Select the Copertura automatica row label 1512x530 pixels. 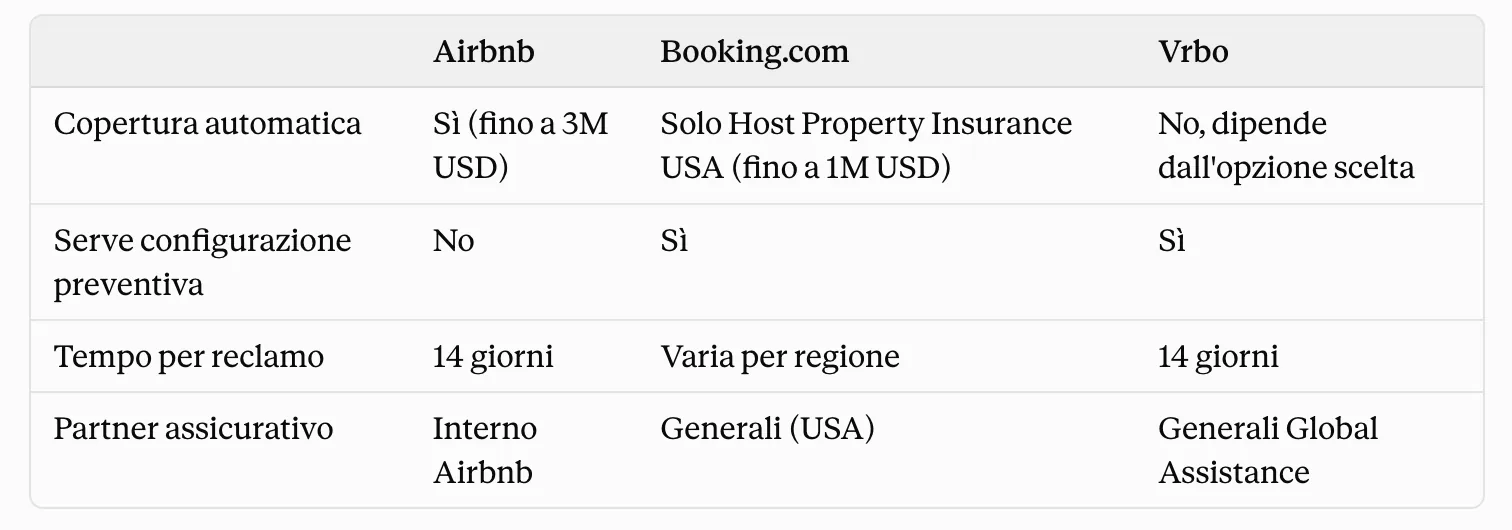tap(207, 124)
